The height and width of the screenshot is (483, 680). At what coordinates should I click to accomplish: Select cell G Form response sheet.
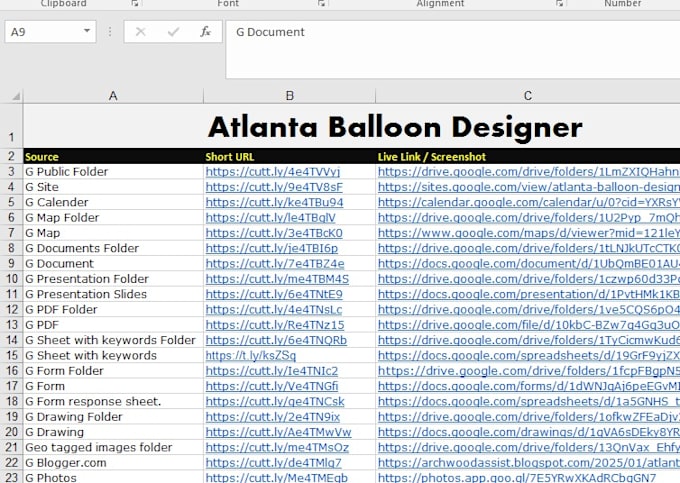click(113, 401)
